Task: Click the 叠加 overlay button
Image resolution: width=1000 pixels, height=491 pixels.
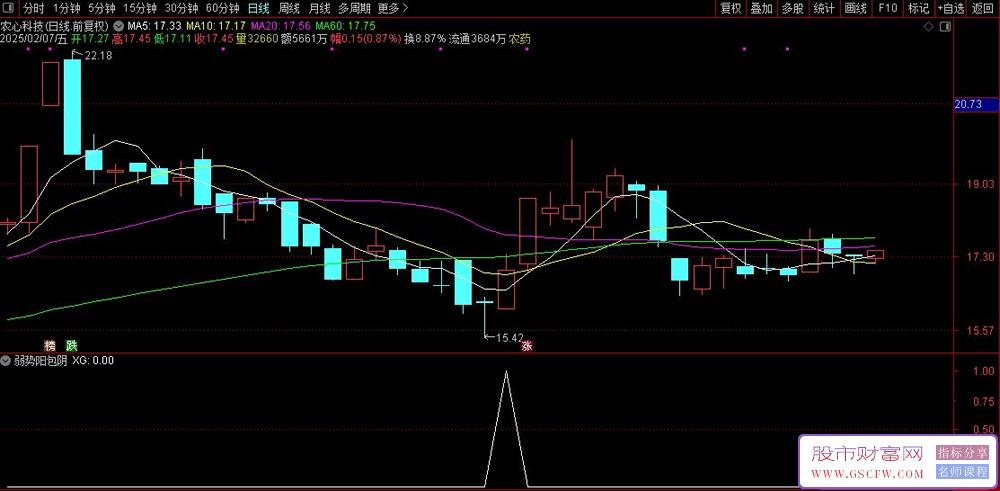Action: (x=761, y=8)
